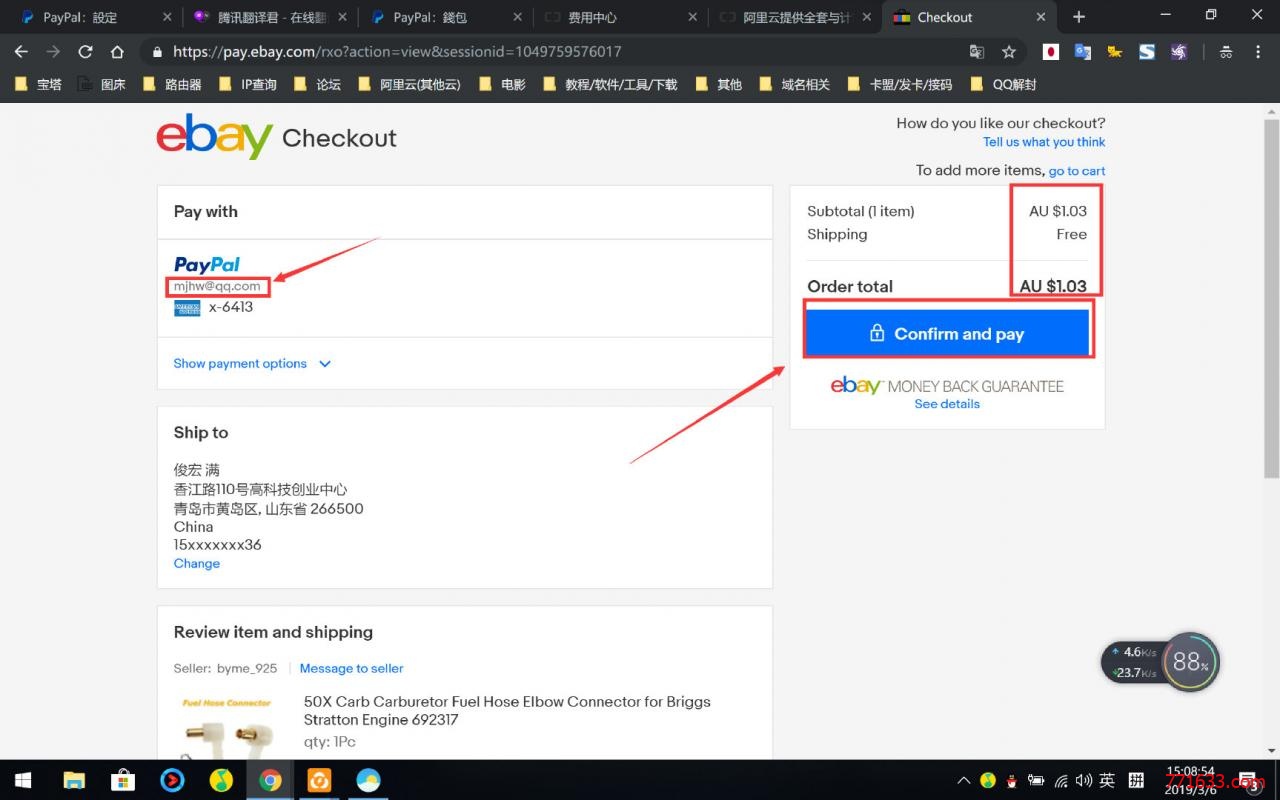1280x800 pixels.
Task: Open the Windows Start menu
Action: coord(23,780)
